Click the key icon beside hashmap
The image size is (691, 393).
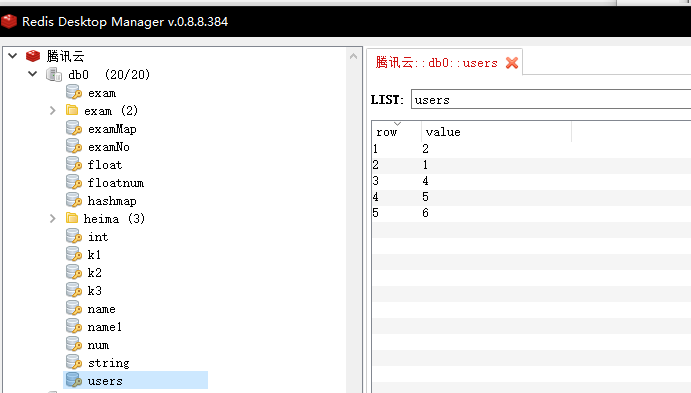coord(74,200)
